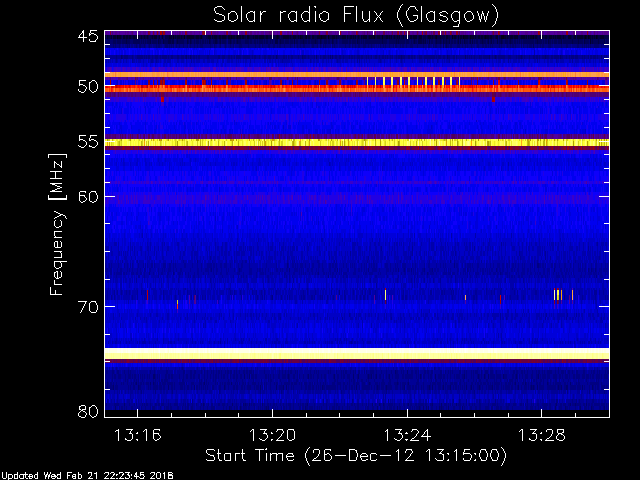Viewport: 640px width, 480px height.
Task: Click the 13:24 time tick label
Action: [407, 435]
